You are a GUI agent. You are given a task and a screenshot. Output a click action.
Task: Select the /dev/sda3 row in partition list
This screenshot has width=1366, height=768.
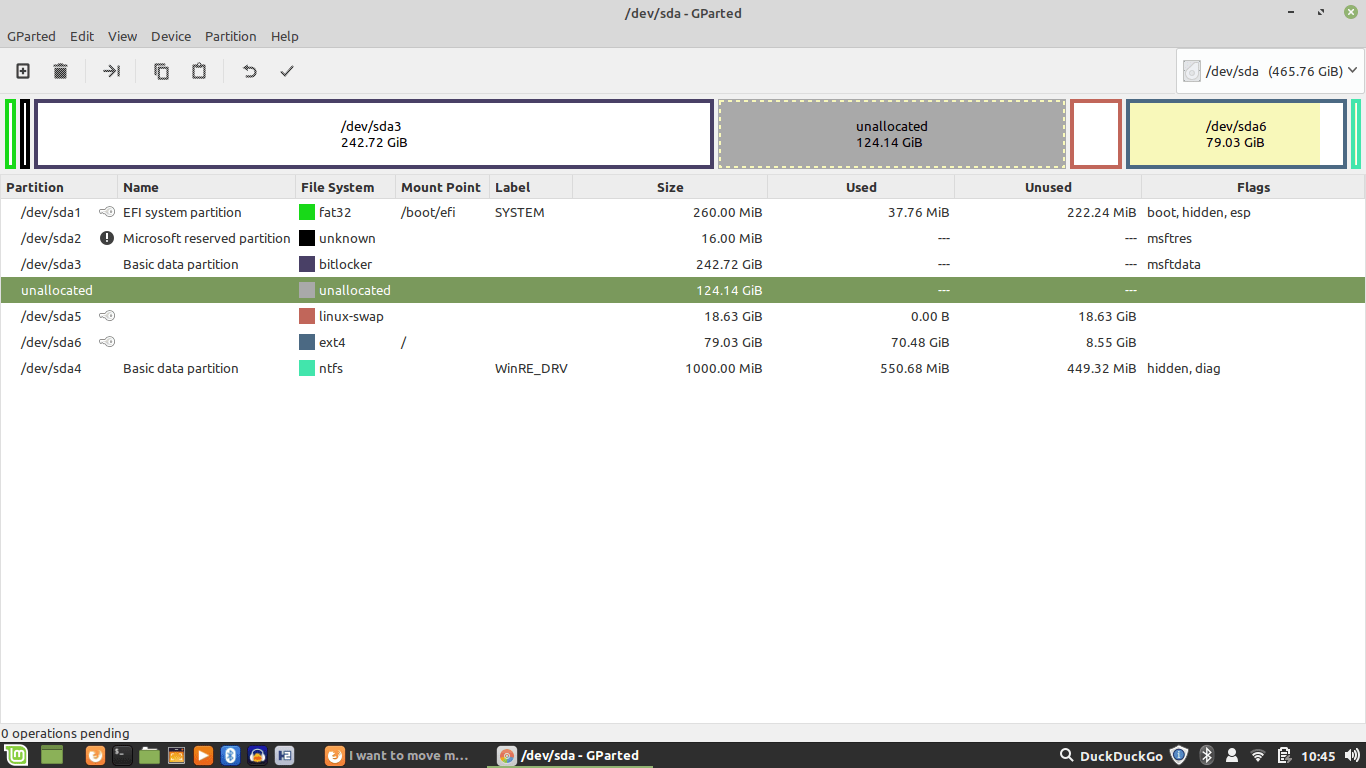pyautogui.click(x=683, y=264)
